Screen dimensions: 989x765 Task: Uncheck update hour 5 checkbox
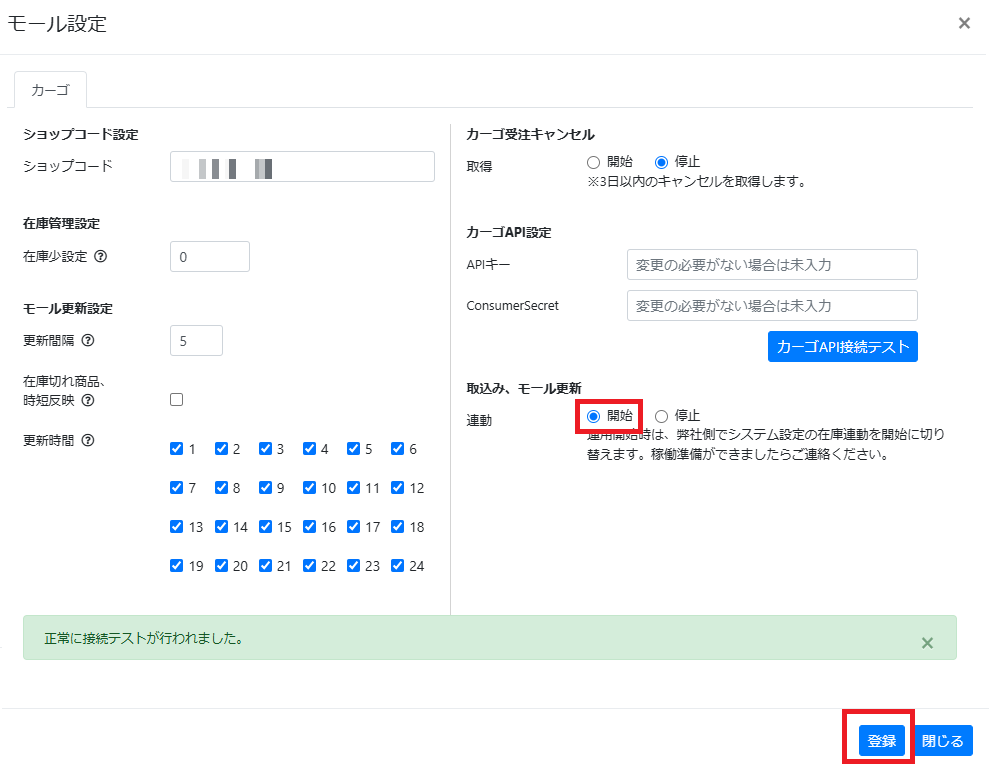(353, 448)
